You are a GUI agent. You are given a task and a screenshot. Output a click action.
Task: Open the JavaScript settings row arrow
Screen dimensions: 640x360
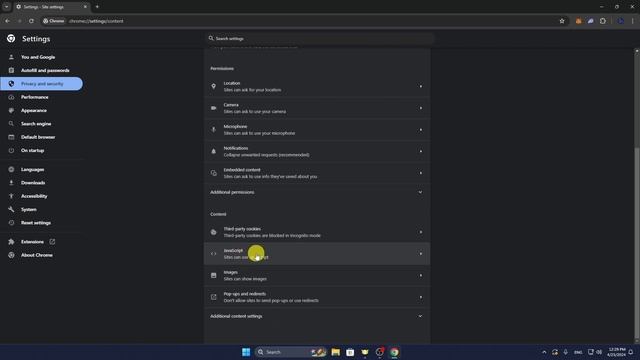click(x=421, y=253)
